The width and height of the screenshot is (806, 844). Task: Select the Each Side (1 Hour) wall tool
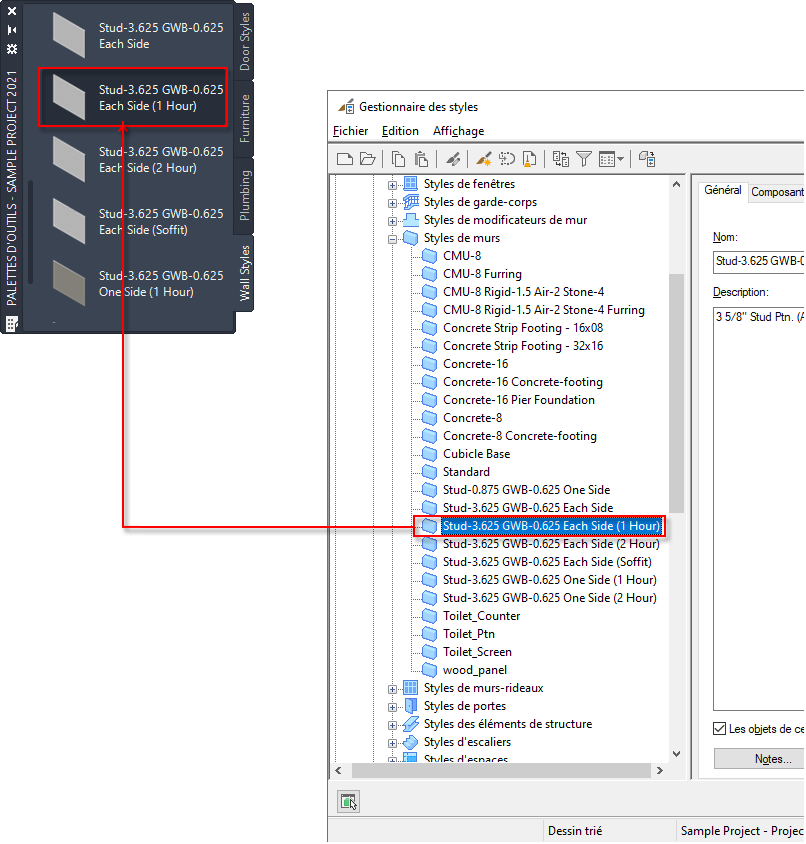coord(134,97)
